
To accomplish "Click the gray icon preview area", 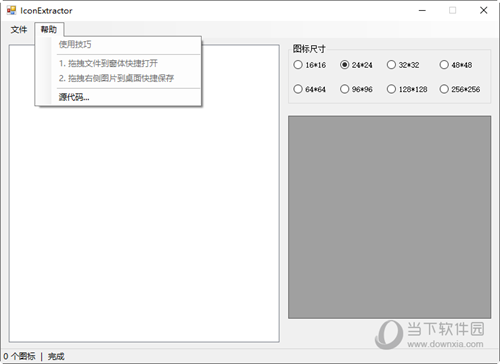I will 389,217.
